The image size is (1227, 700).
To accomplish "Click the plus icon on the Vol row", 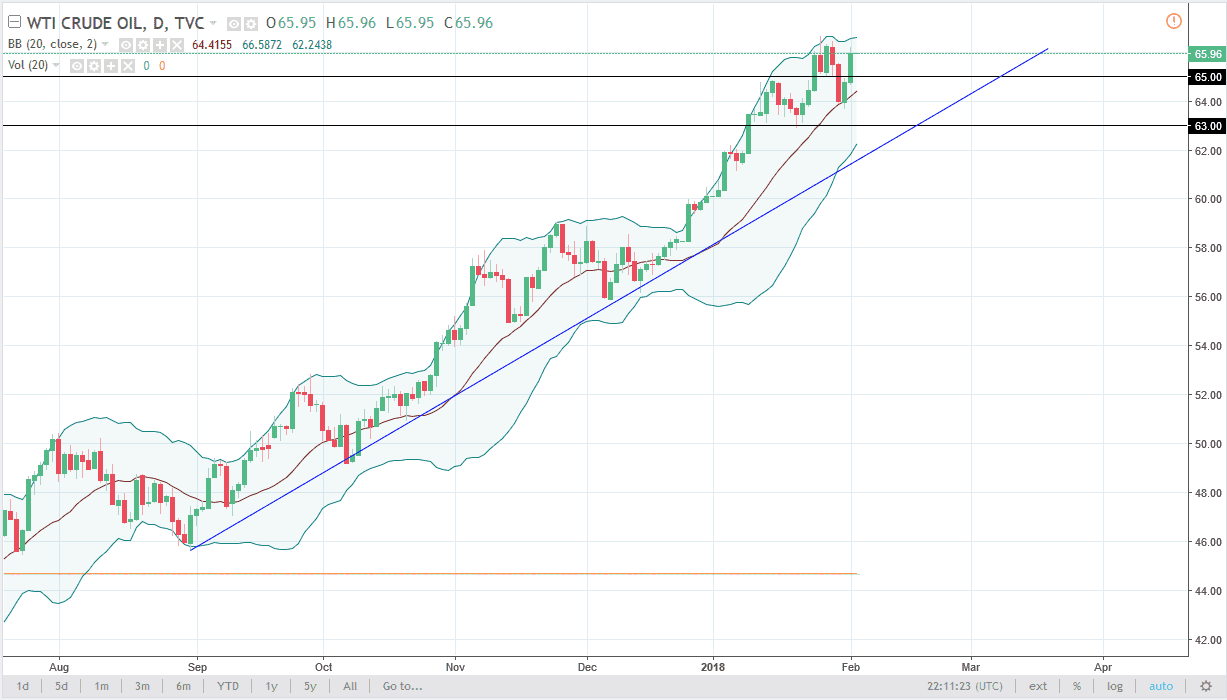I will point(111,66).
